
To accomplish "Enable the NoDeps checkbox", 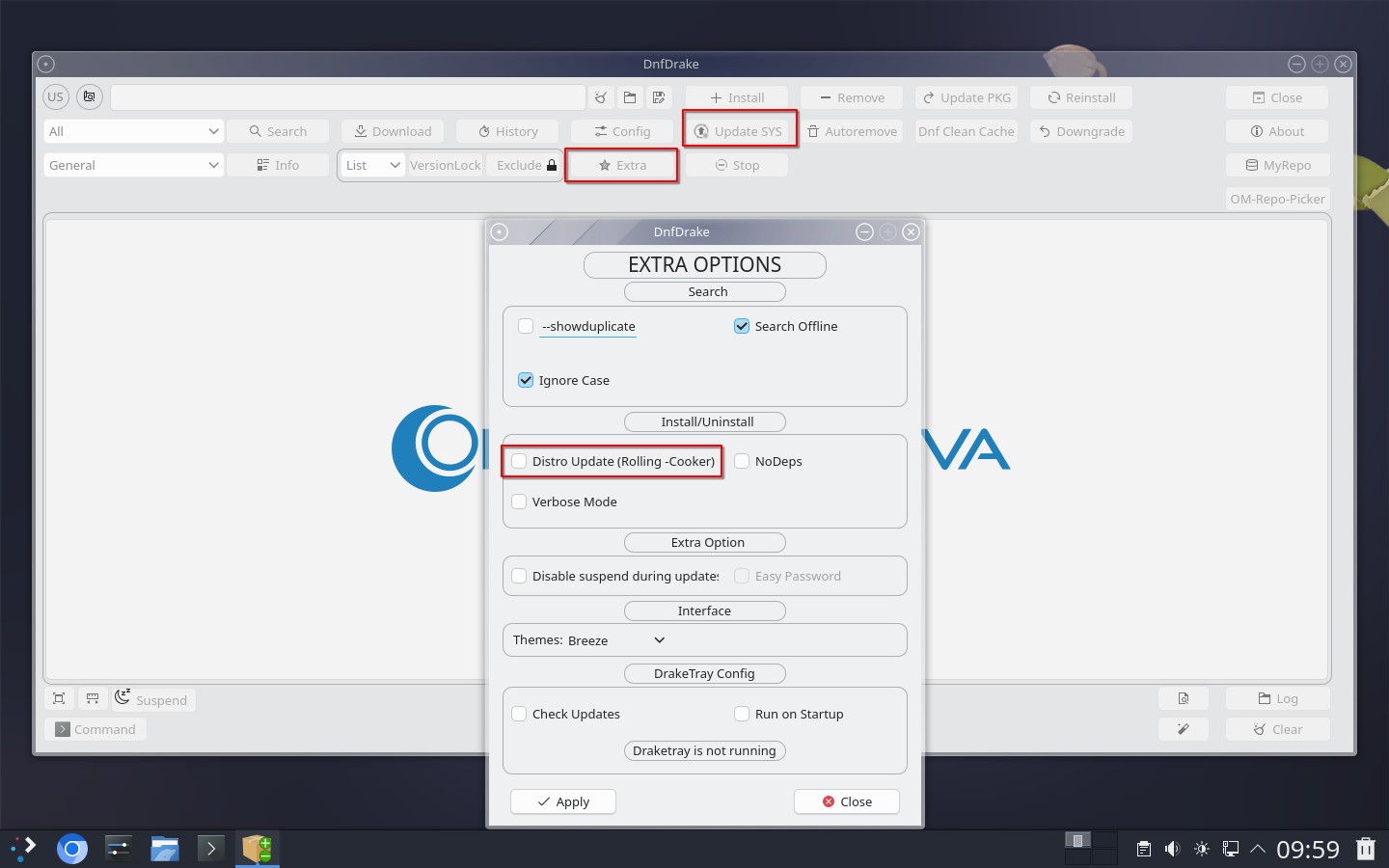I will (742, 461).
